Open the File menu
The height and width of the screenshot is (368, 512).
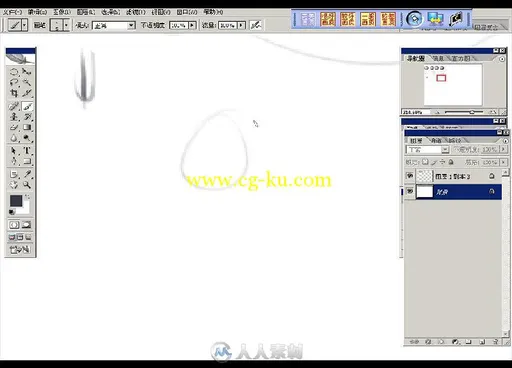click(x=12, y=12)
